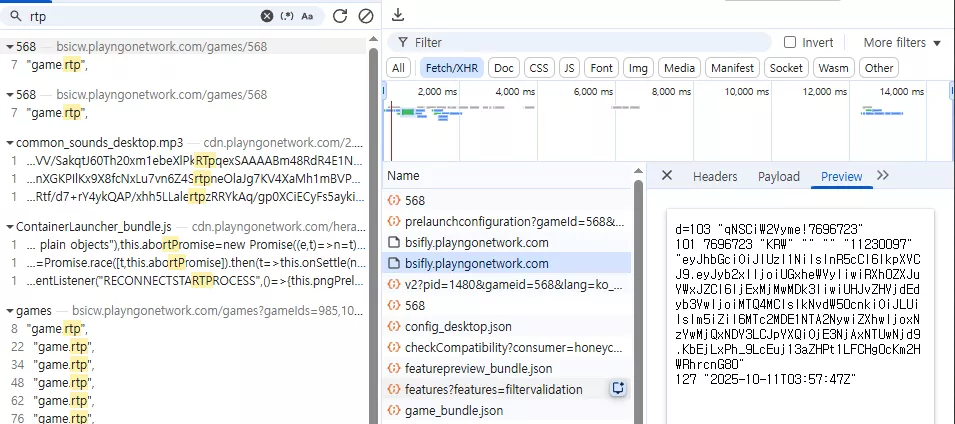Select the Wasm filter chip

click(834, 68)
